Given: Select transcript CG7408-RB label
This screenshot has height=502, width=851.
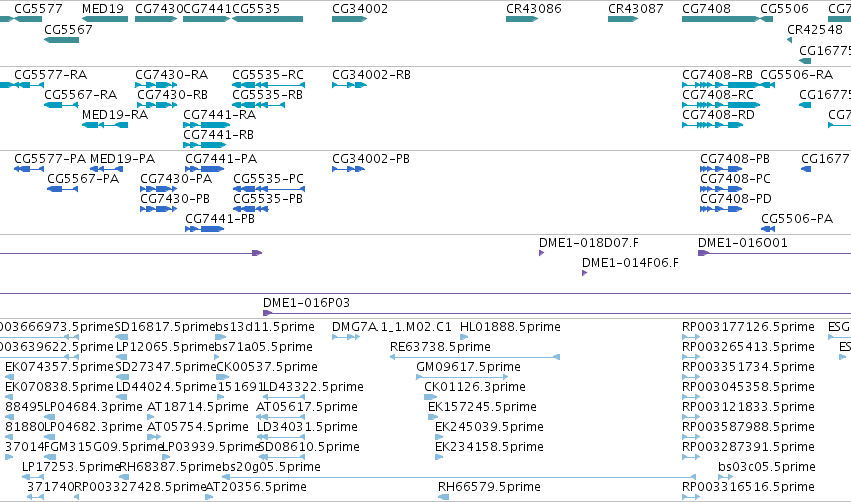Looking at the screenshot, I should pyautogui.click(x=717, y=74).
